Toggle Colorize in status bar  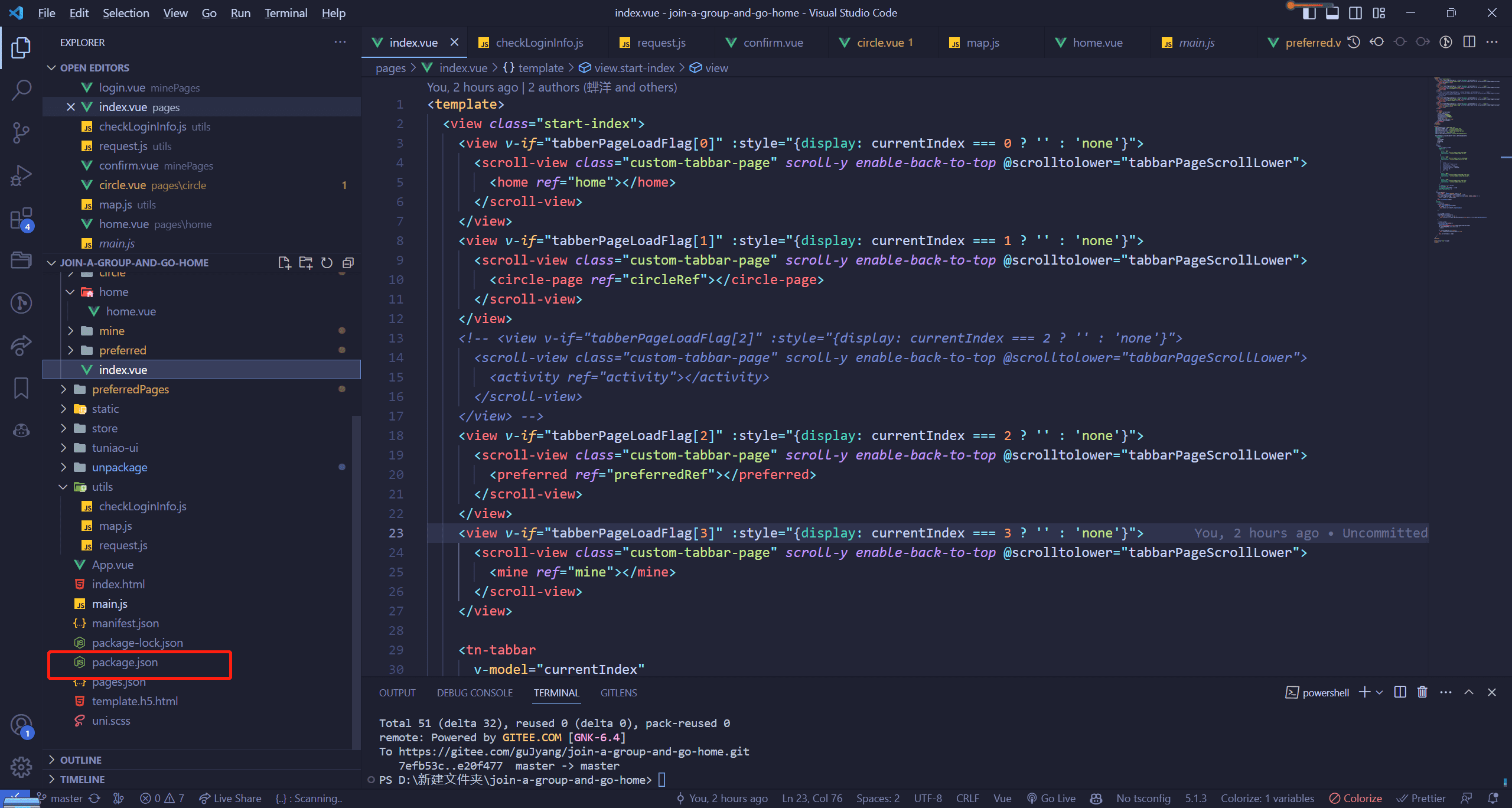[1355, 799]
